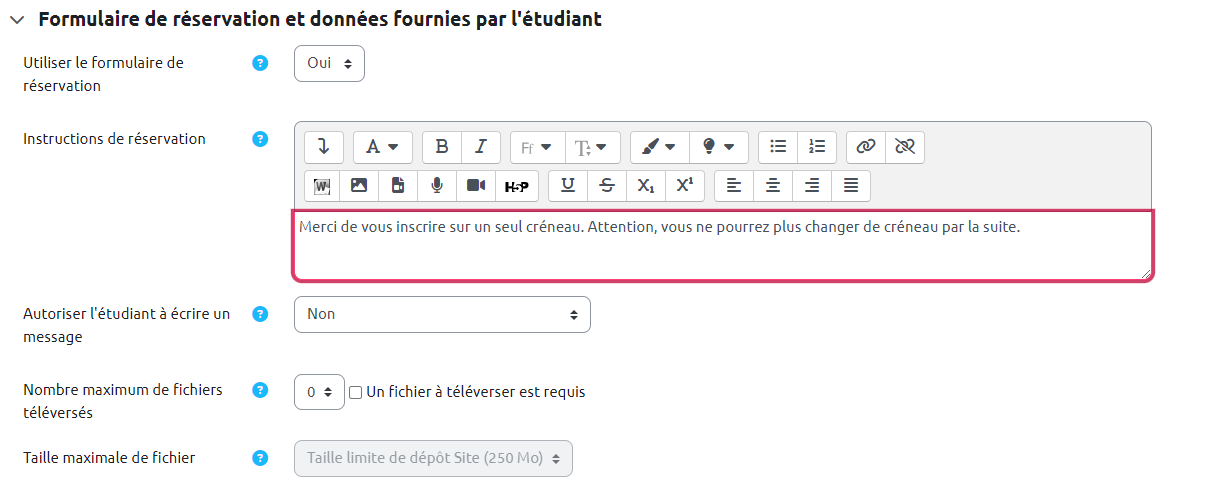Insert an image into the instructions
Viewport: 1209px width, 487px height.
[359, 185]
